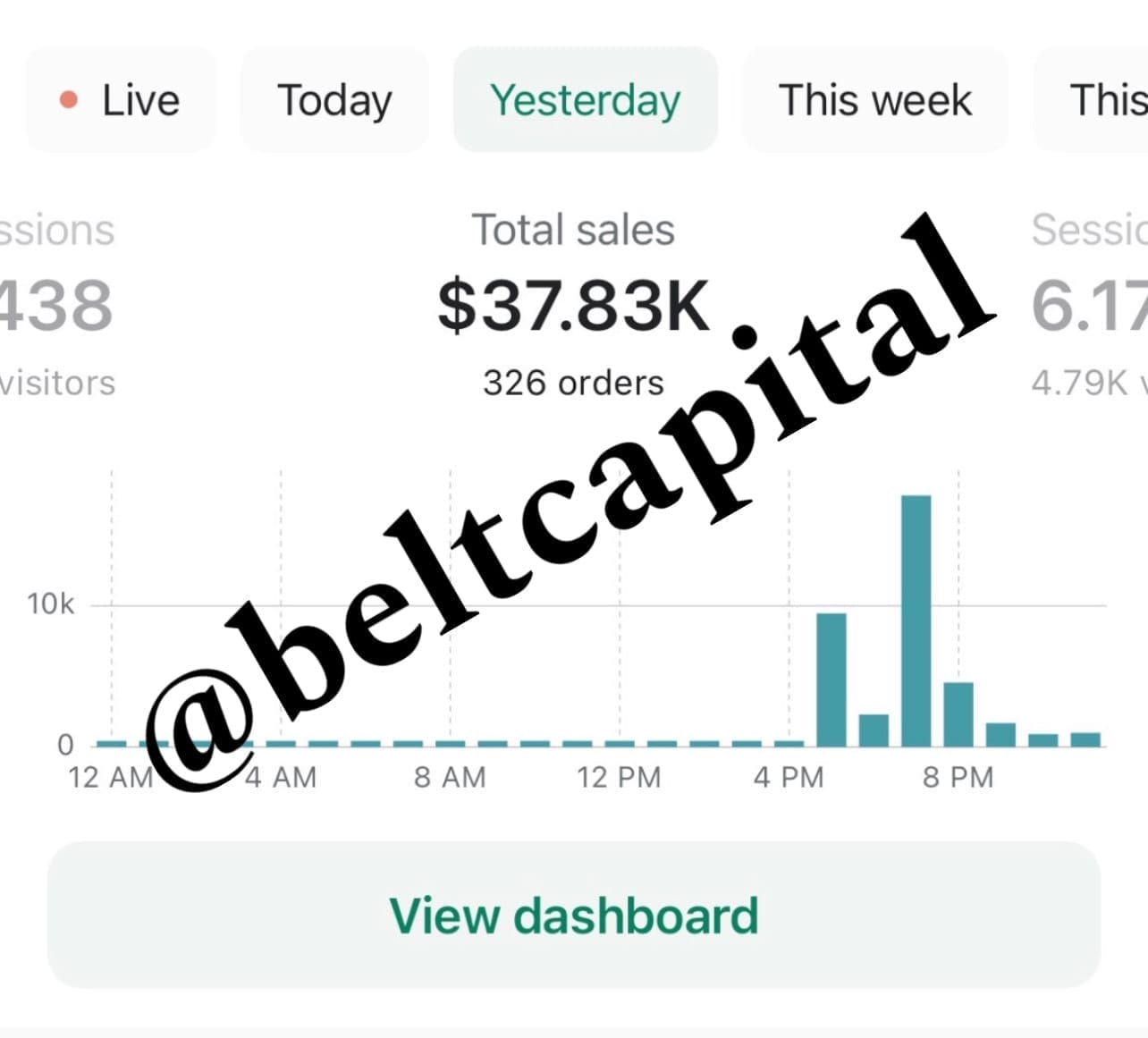Tap the last bar in sales chart

(1085, 739)
